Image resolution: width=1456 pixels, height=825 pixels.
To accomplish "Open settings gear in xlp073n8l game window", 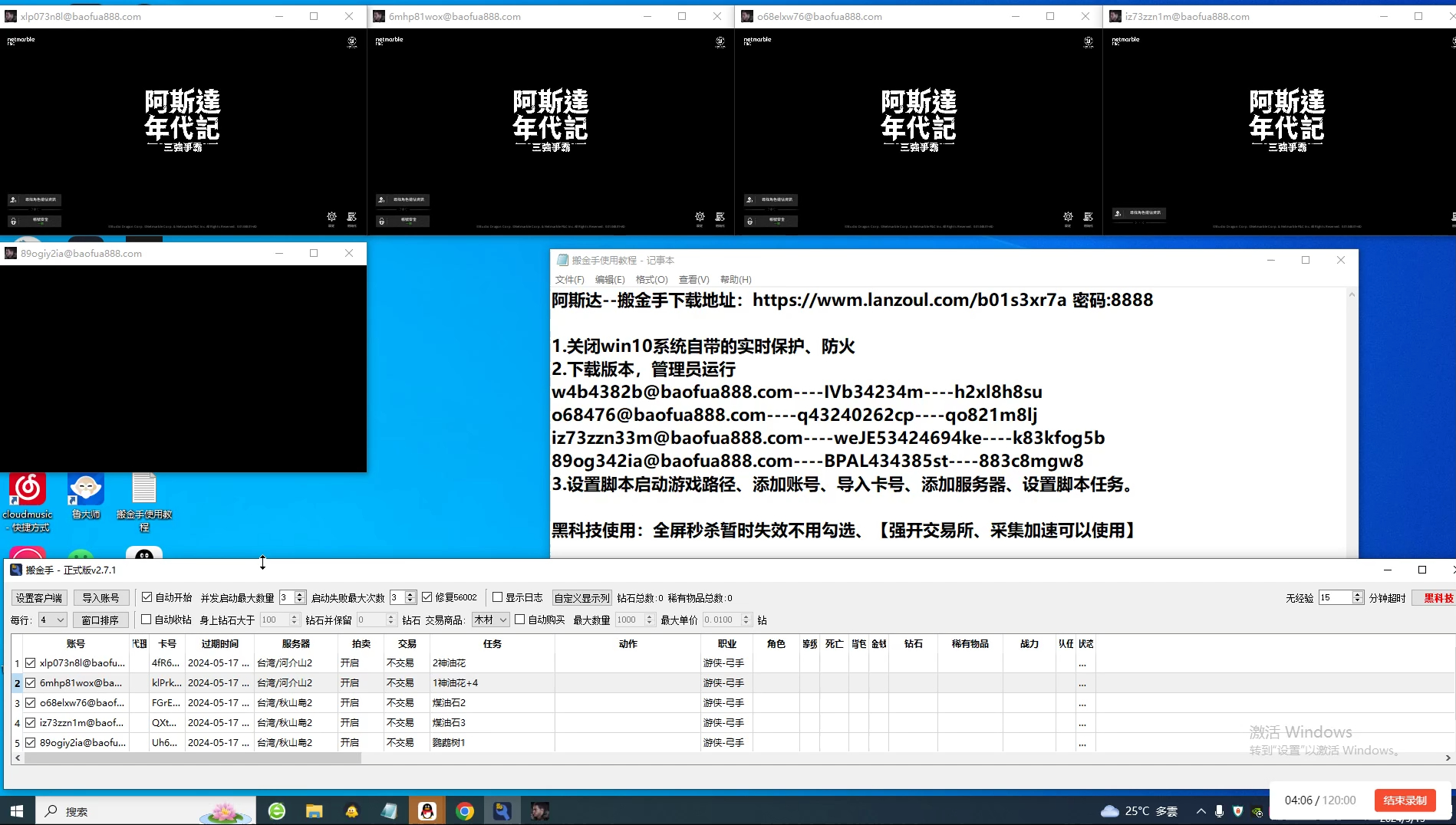I will 331,217.
